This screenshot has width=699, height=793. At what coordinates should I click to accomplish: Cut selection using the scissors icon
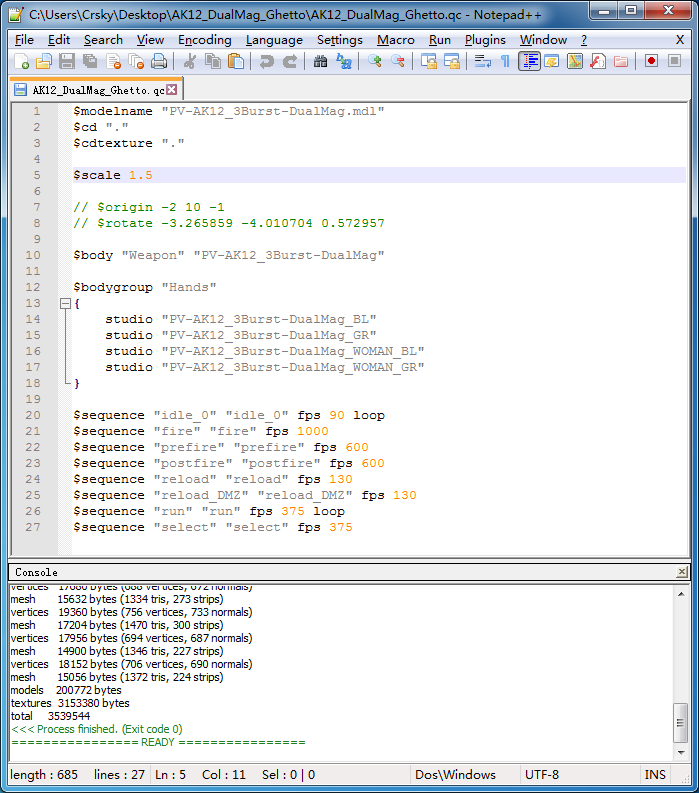click(189, 62)
